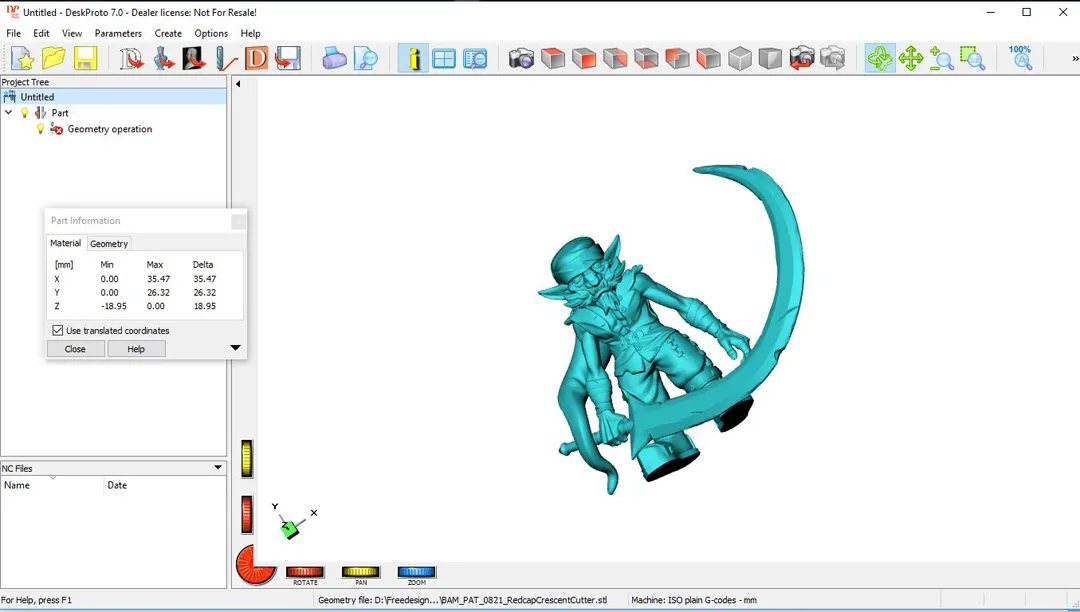Toggle the Part light bulb visibility
This screenshot has height=612, width=1080.
pos(25,112)
